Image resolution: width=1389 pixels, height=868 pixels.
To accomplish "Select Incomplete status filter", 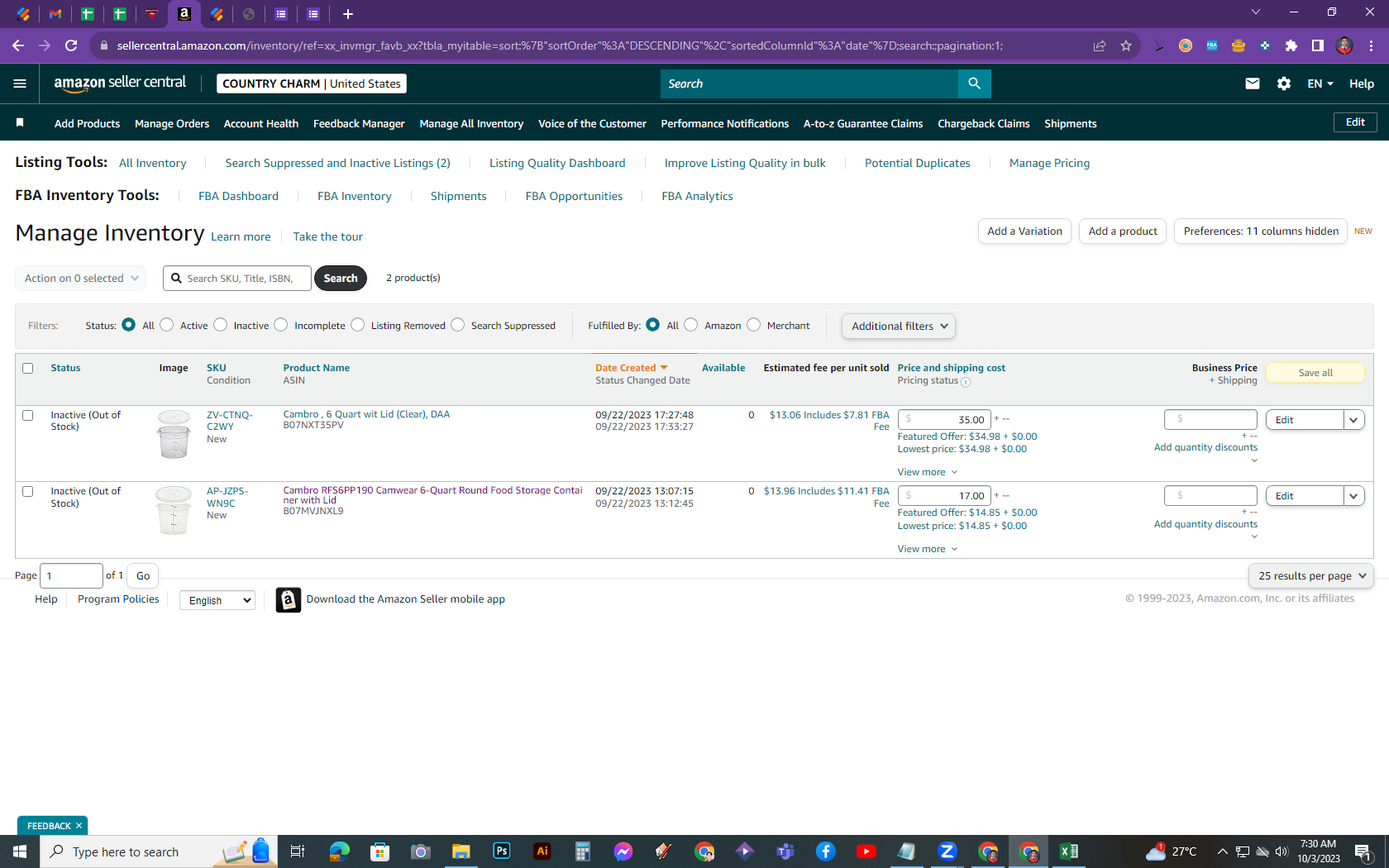I will point(281,325).
